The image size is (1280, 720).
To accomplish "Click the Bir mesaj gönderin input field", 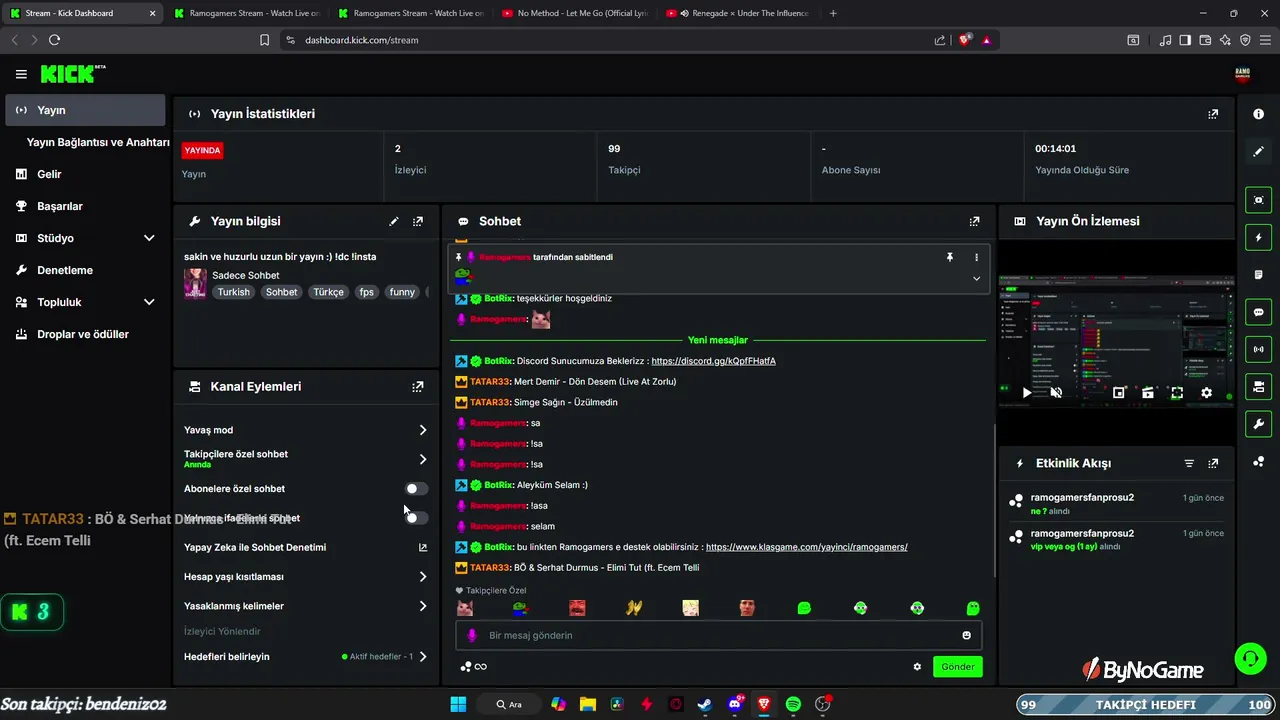I will (x=719, y=635).
